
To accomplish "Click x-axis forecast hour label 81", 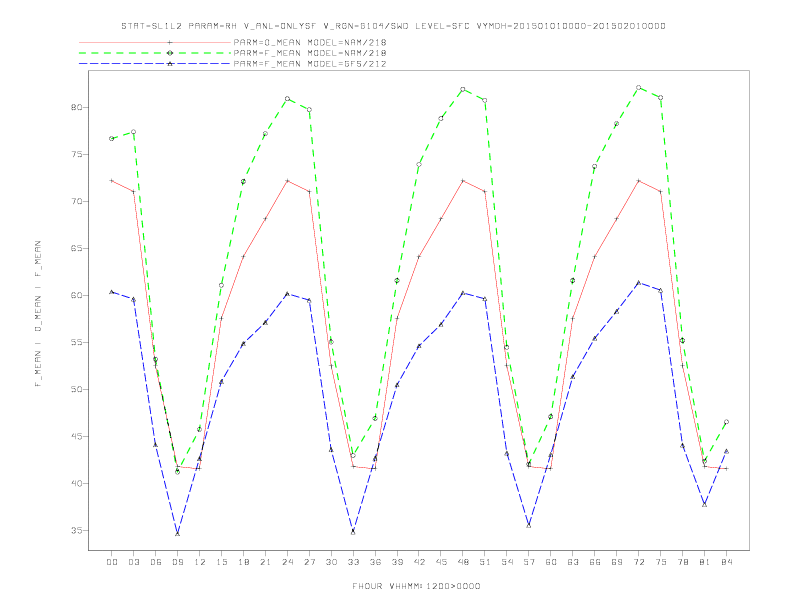I will [705, 562].
